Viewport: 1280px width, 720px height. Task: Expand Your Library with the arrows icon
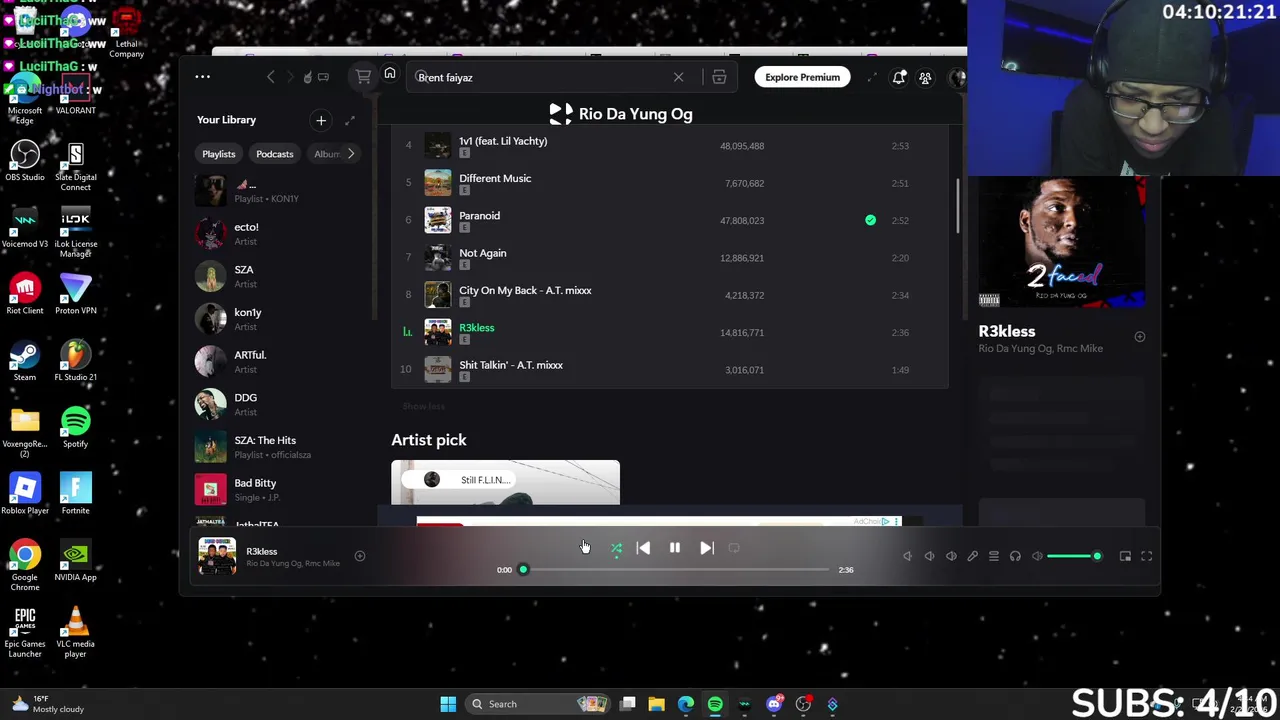pos(350,120)
